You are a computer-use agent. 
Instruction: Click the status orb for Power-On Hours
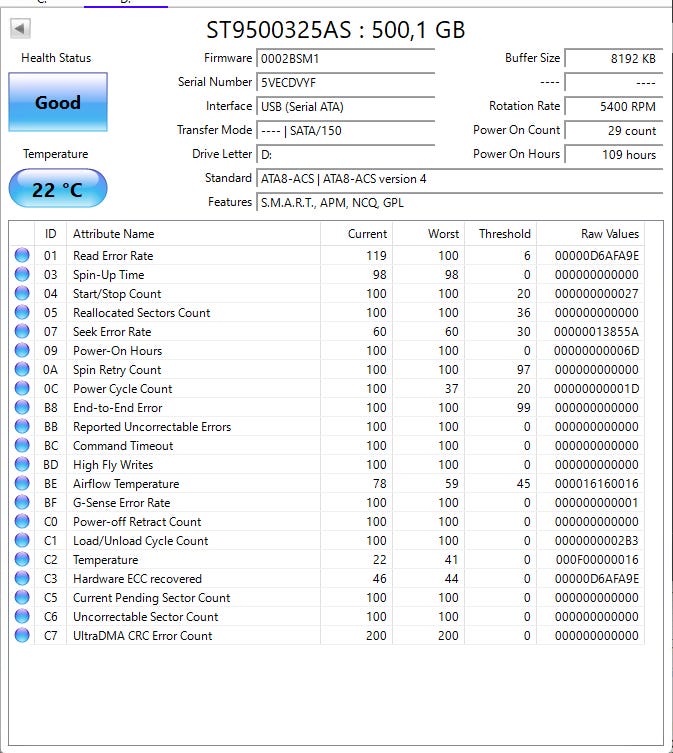tap(22, 350)
